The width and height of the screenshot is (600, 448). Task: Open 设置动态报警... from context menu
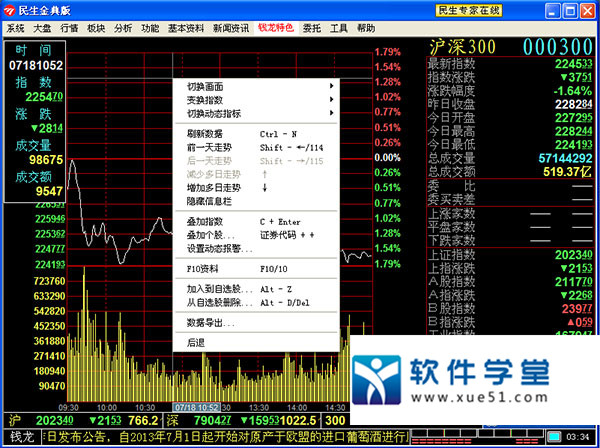[x=256, y=249]
